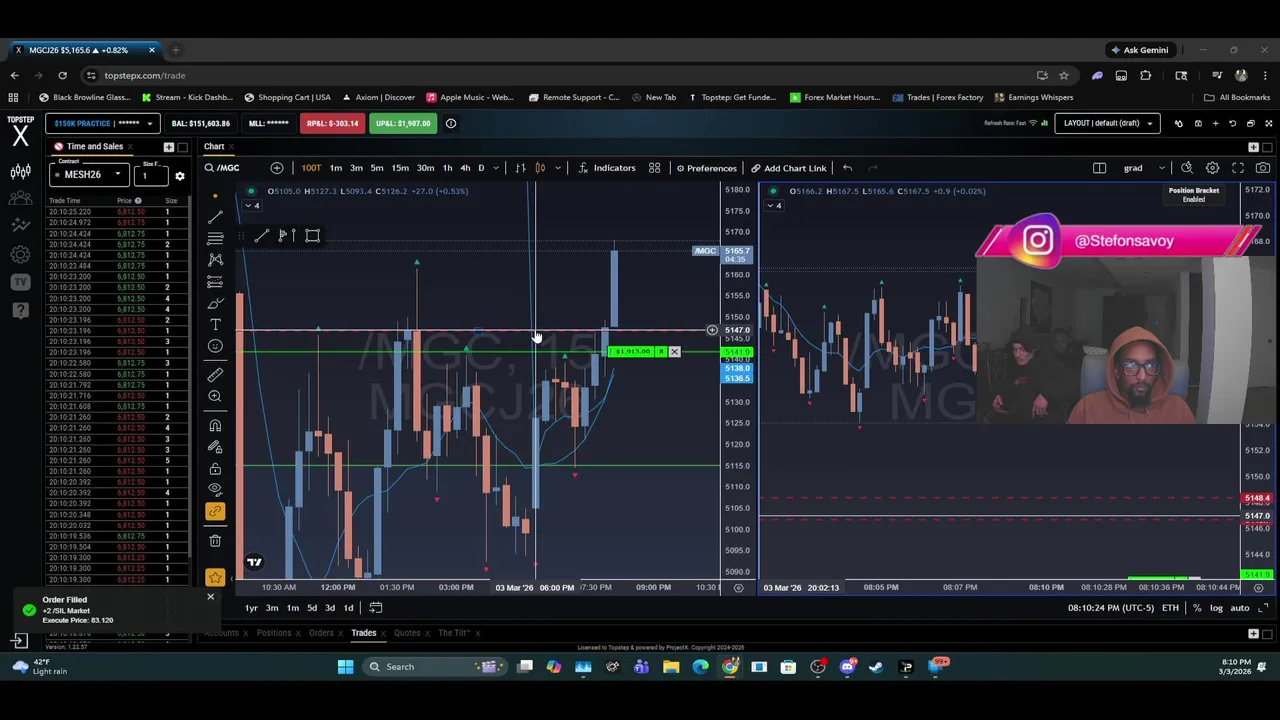
Task: Click the bar style icon
Action: pyautogui.click(x=520, y=168)
